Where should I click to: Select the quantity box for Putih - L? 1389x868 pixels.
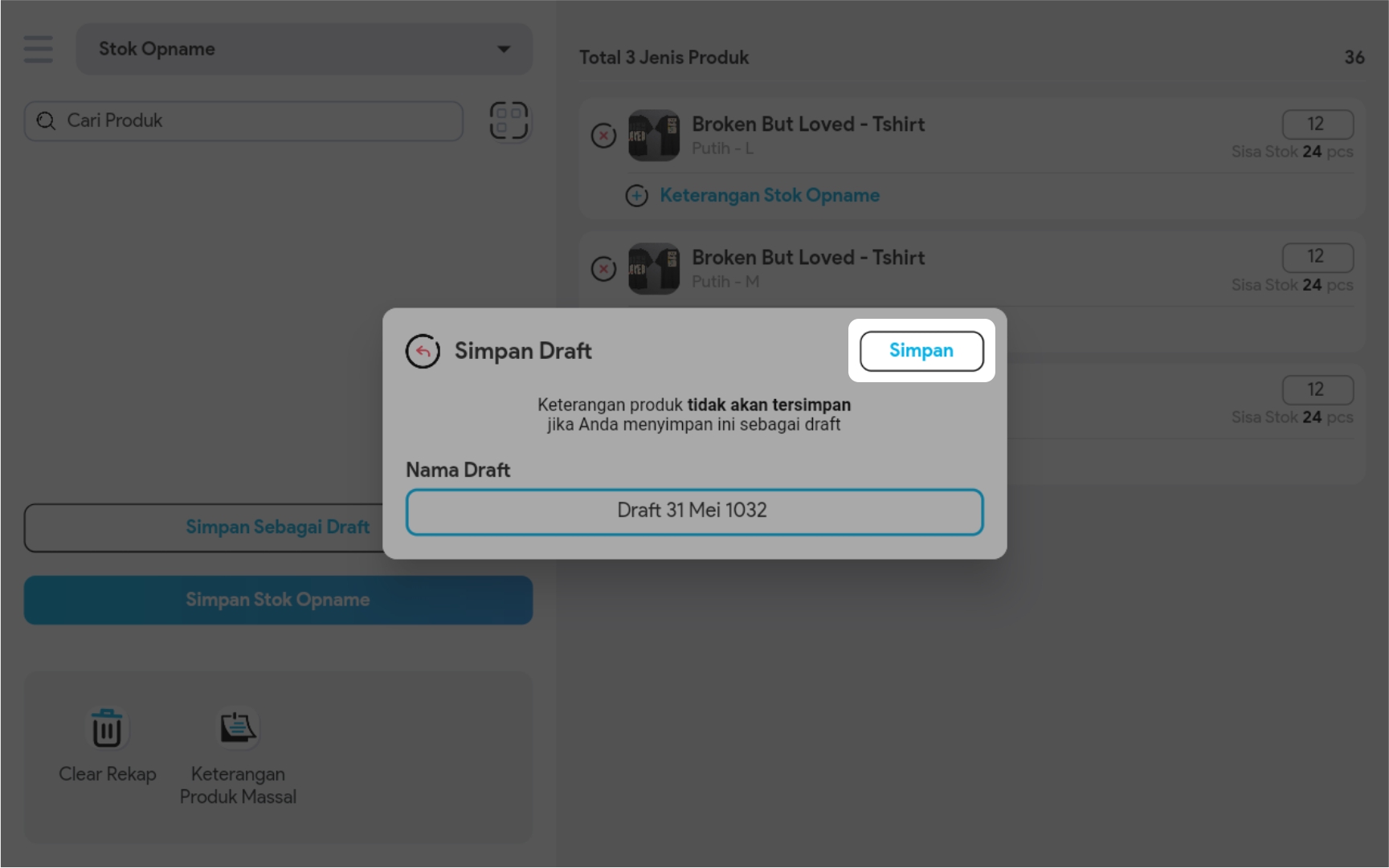tap(1317, 124)
